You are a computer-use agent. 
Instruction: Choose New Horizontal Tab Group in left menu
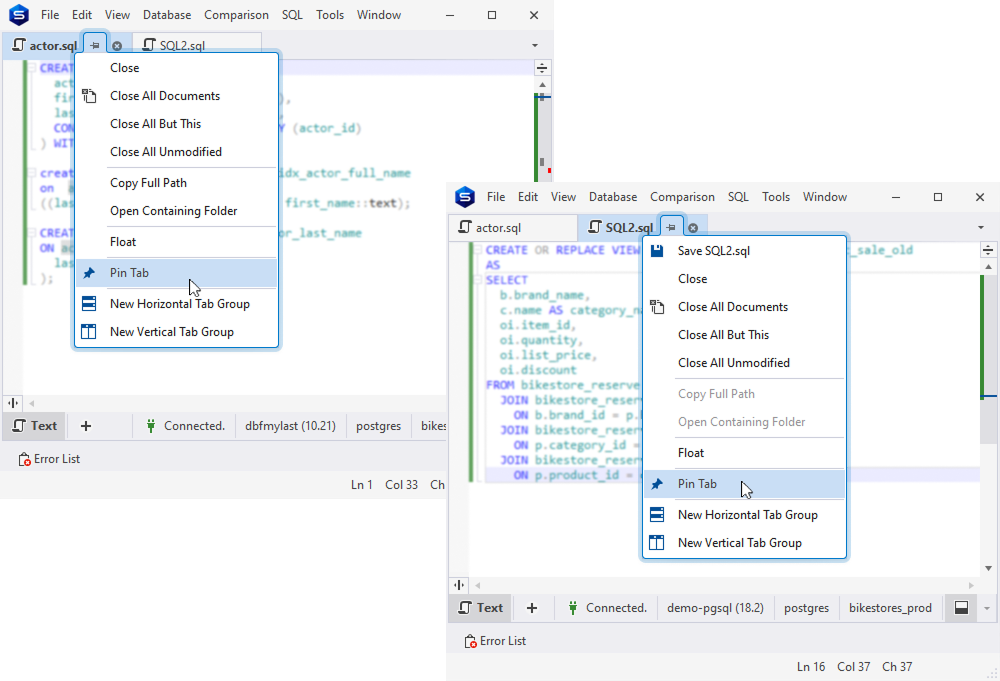coord(177,304)
